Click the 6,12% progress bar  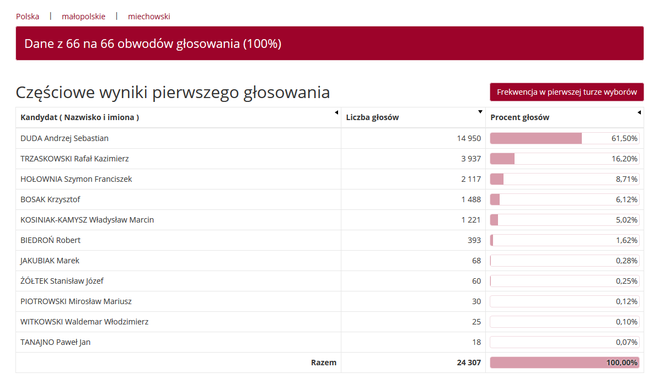click(564, 199)
